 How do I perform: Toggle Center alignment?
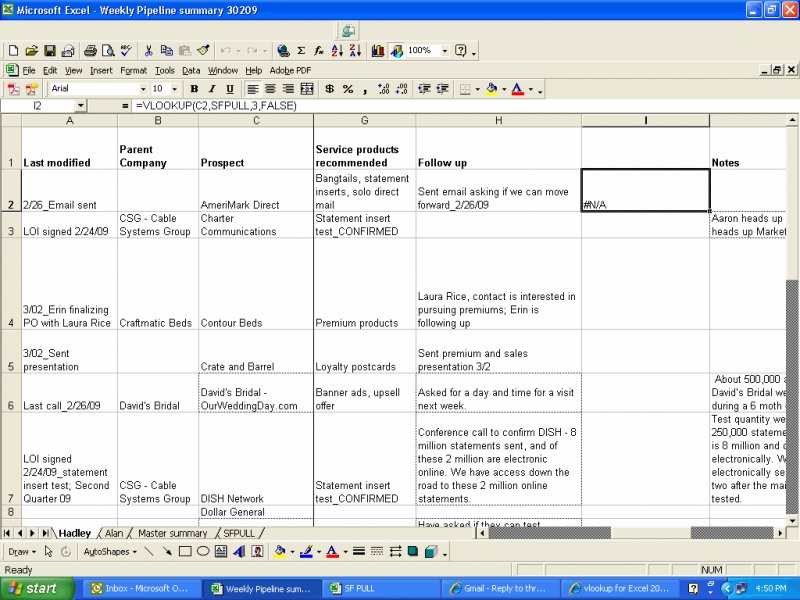(270, 89)
